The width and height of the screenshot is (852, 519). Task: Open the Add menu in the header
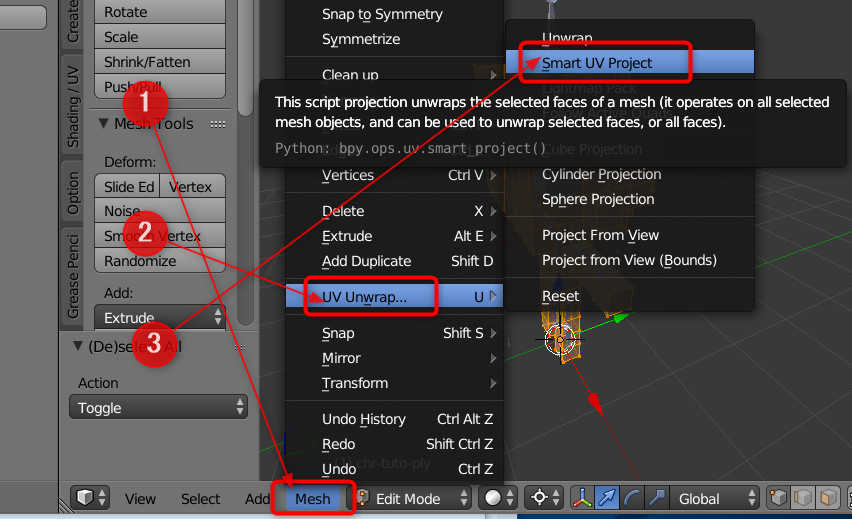[257, 498]
